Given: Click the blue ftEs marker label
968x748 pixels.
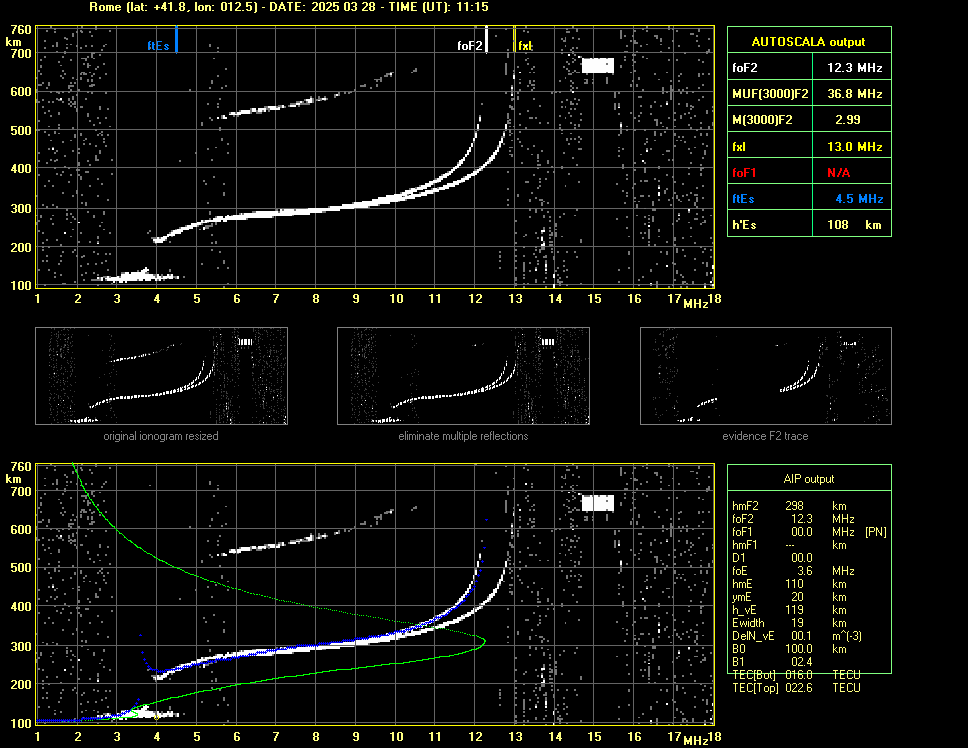Looking at the screenshot, I should point(158,46).
